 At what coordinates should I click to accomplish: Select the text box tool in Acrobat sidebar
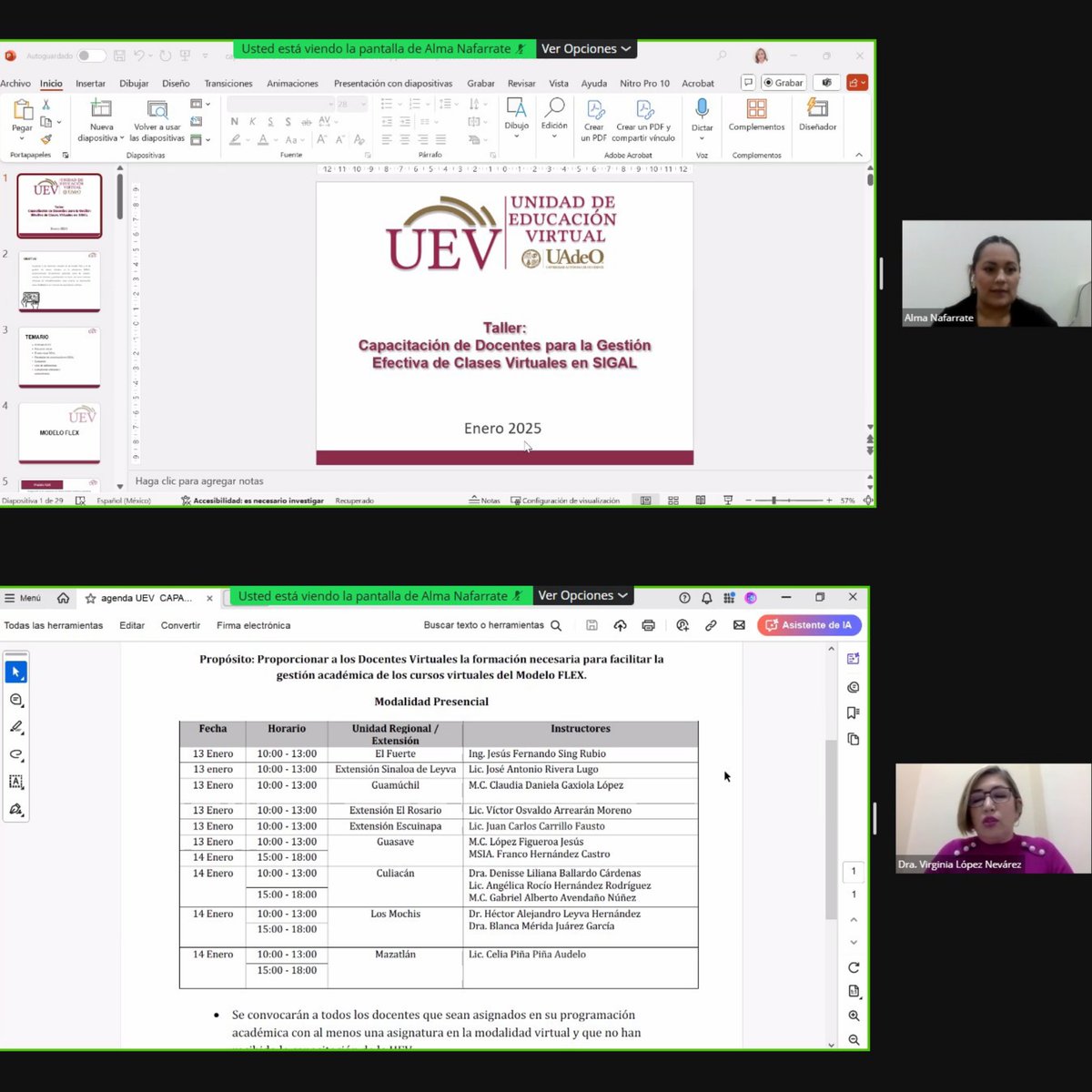[x=16, y=781]
